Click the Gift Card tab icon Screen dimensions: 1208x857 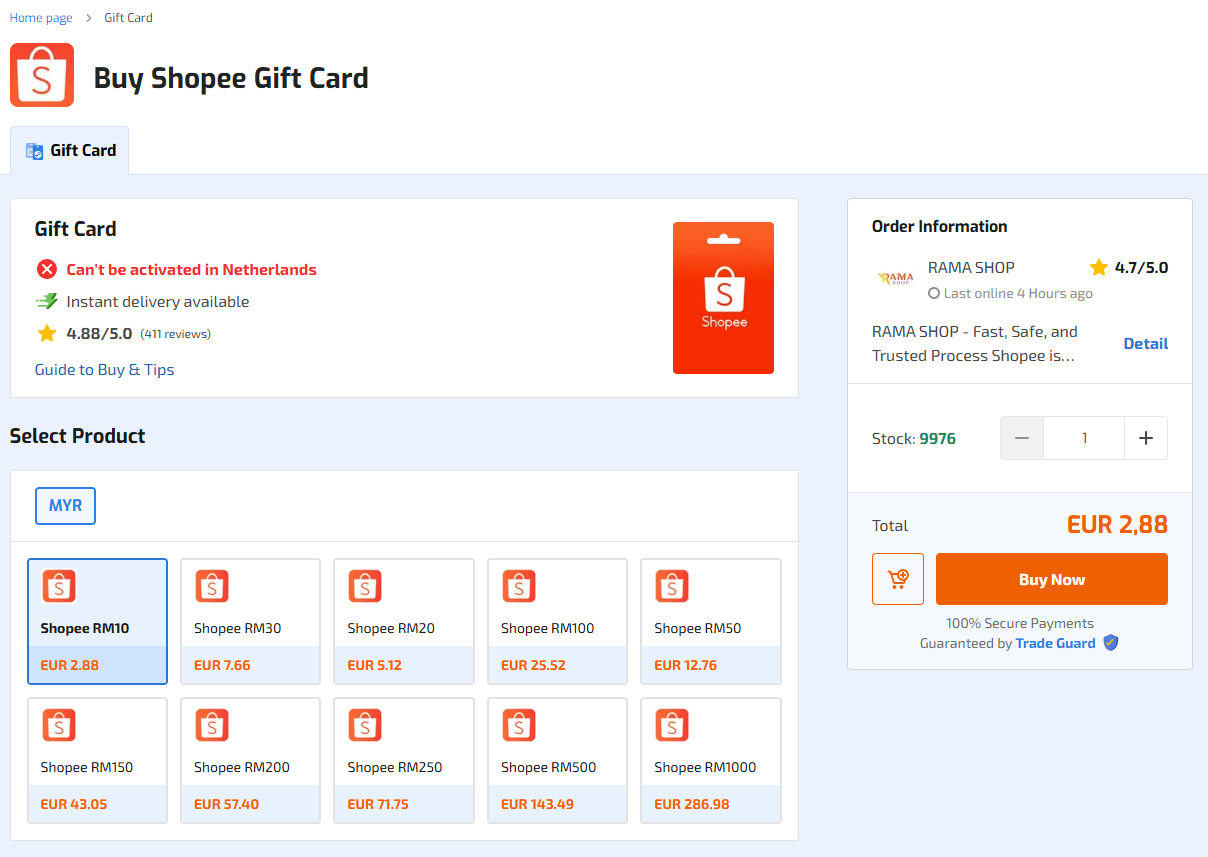click(35, 151)
